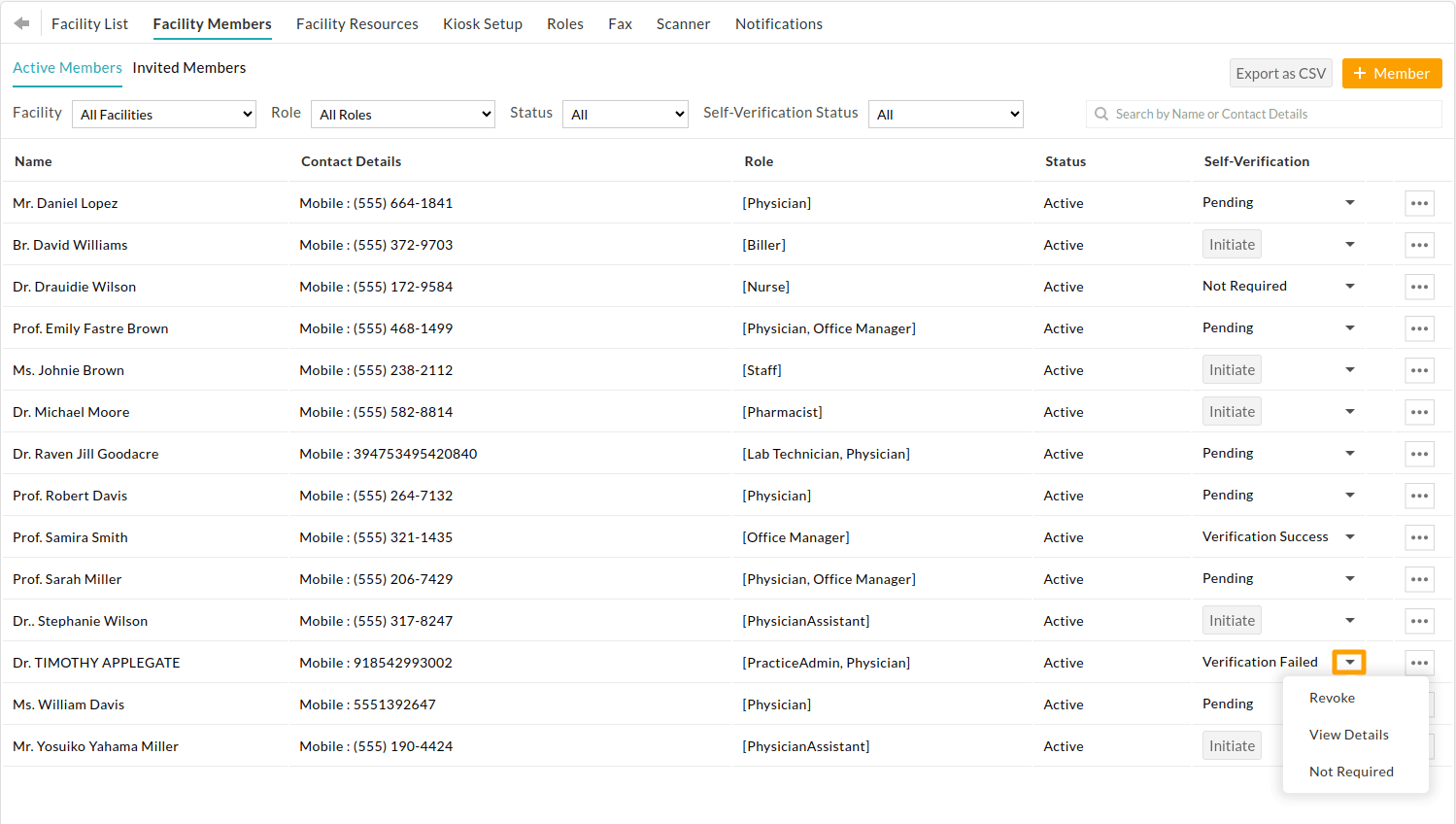Collapse Timothy Applegate's self-verification dropdown arrow
Screen dimensions: 1456x824
(1349, 663)
